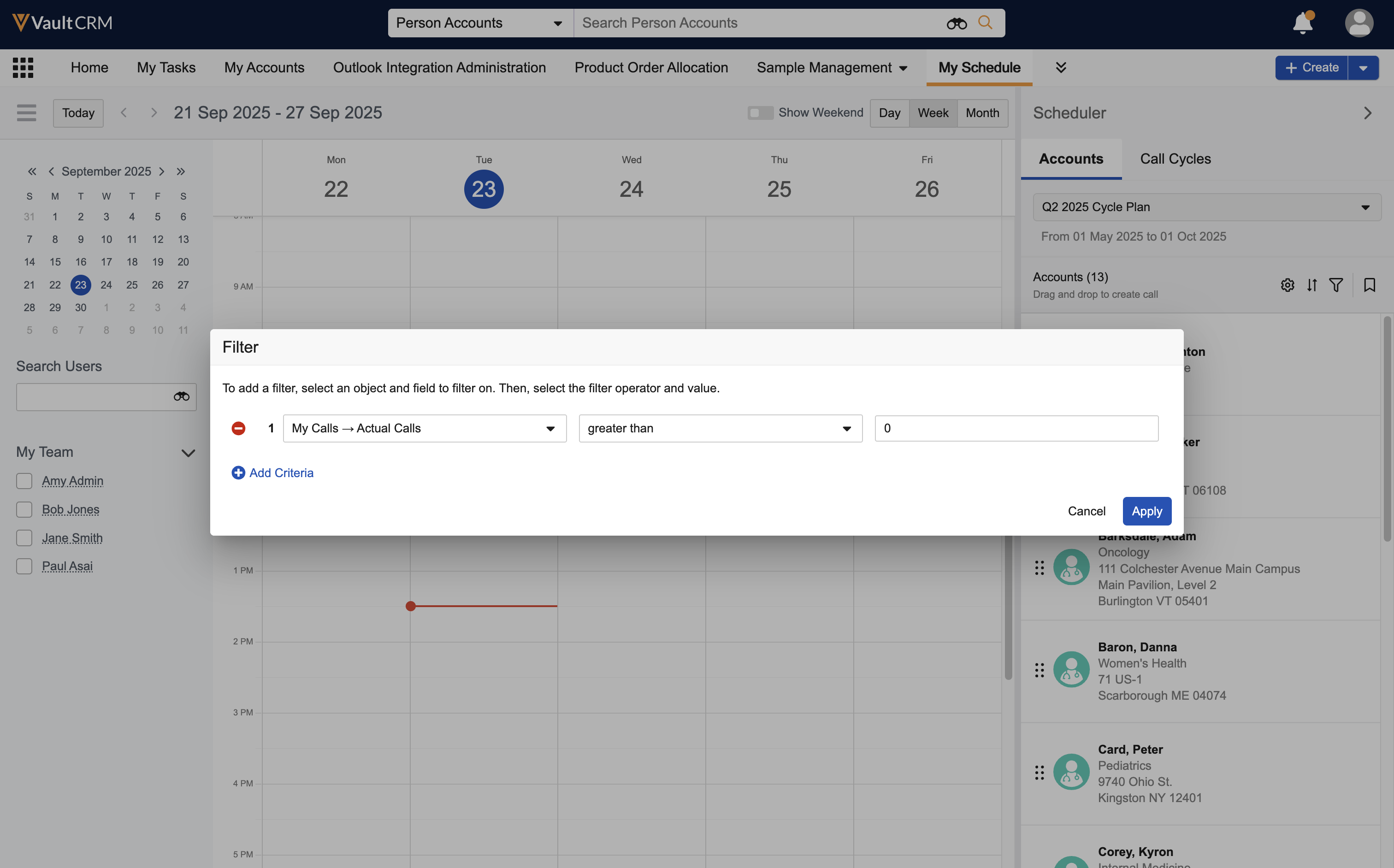The height and width of the screenshot is (868, 1394).
Task: Open the notifications bell
Action: click(x=1302, y=23)
